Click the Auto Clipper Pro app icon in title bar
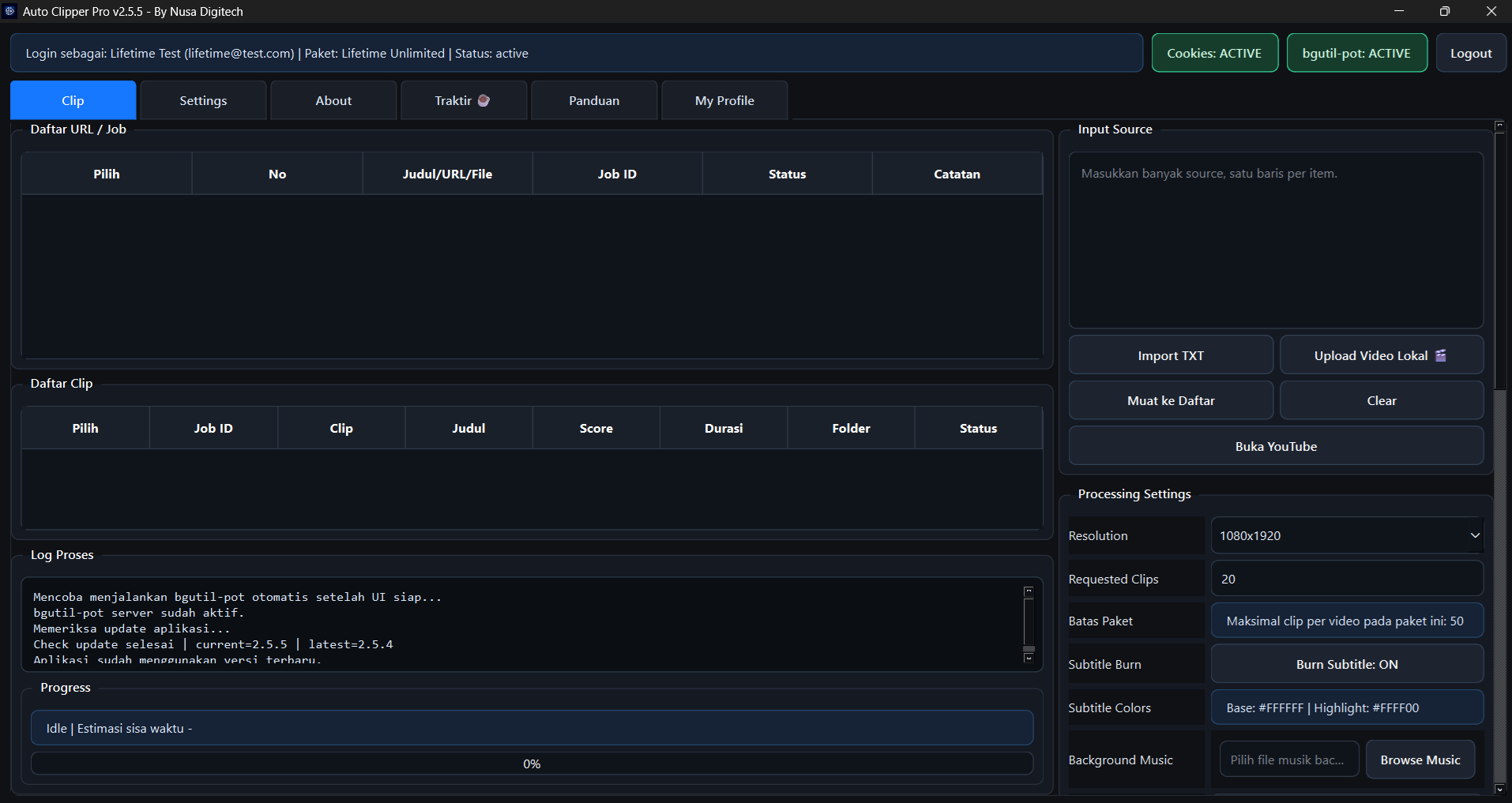 [x=10, y=11]
